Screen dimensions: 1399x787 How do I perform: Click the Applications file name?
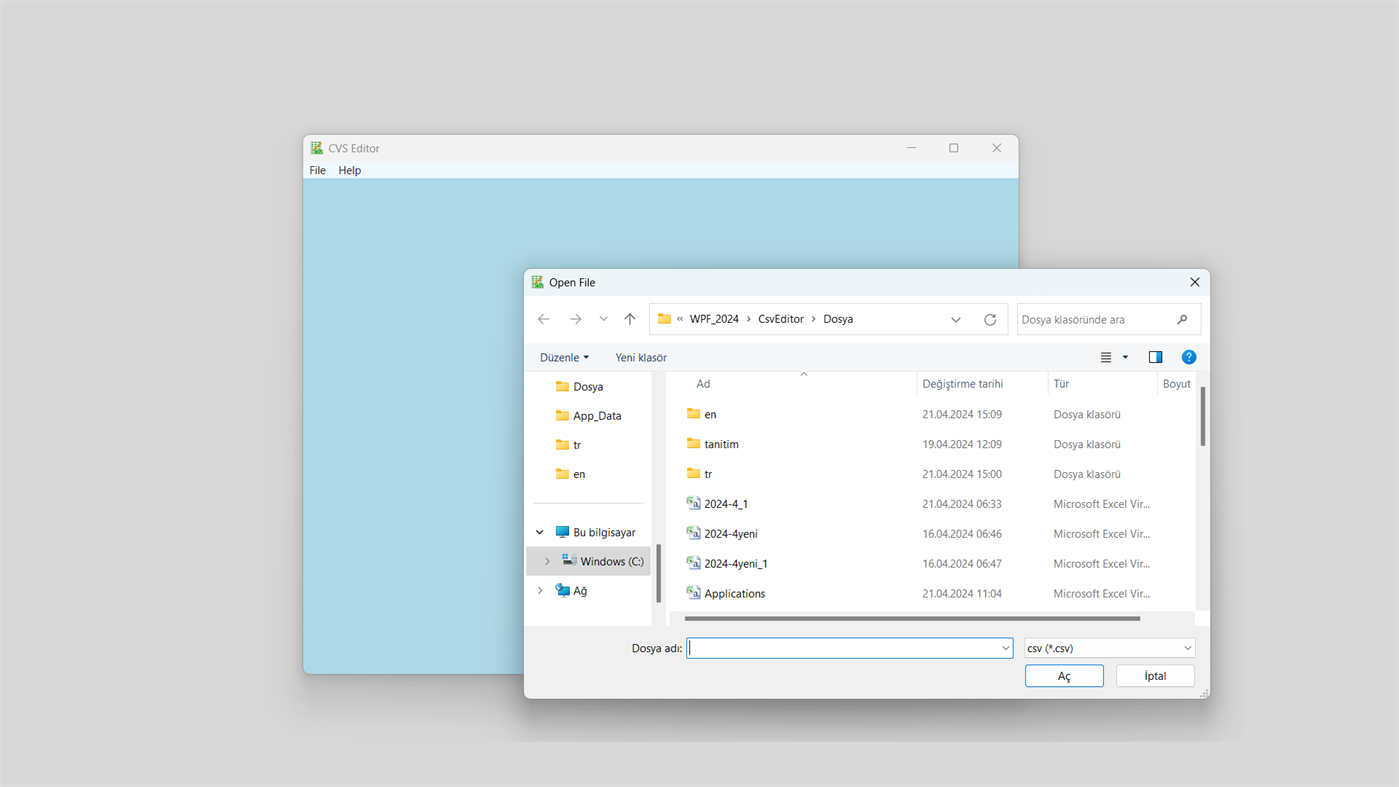[x=734, y=594]
